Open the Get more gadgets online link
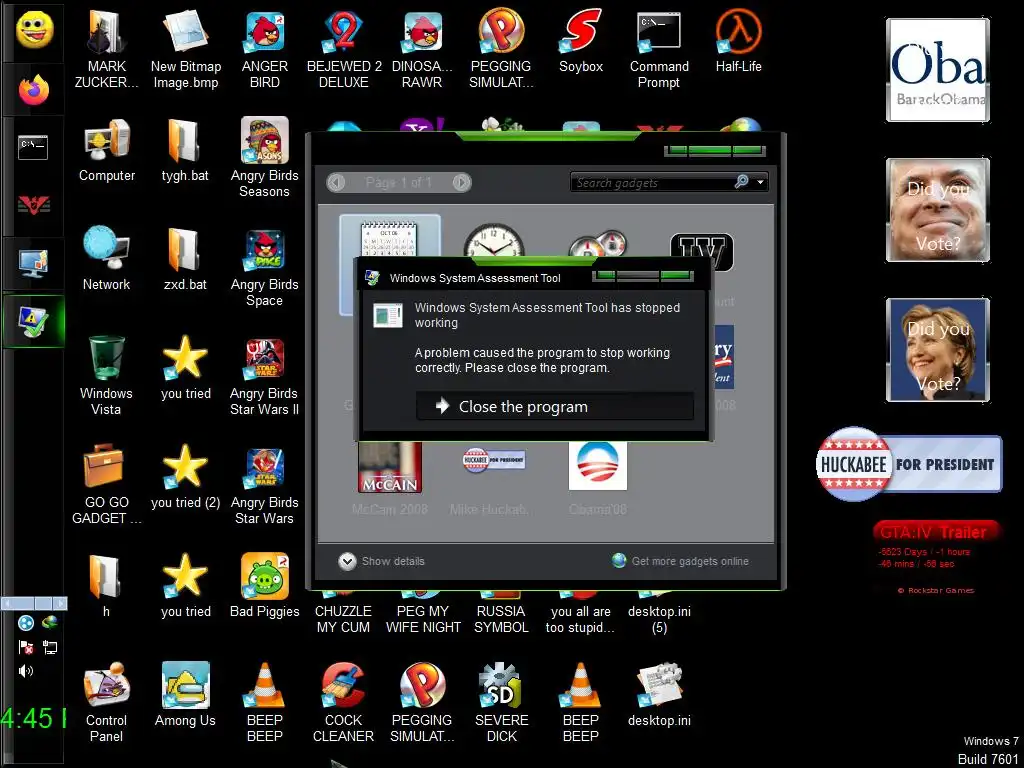Screen dimensions: 1024x768 pos(680,560)
